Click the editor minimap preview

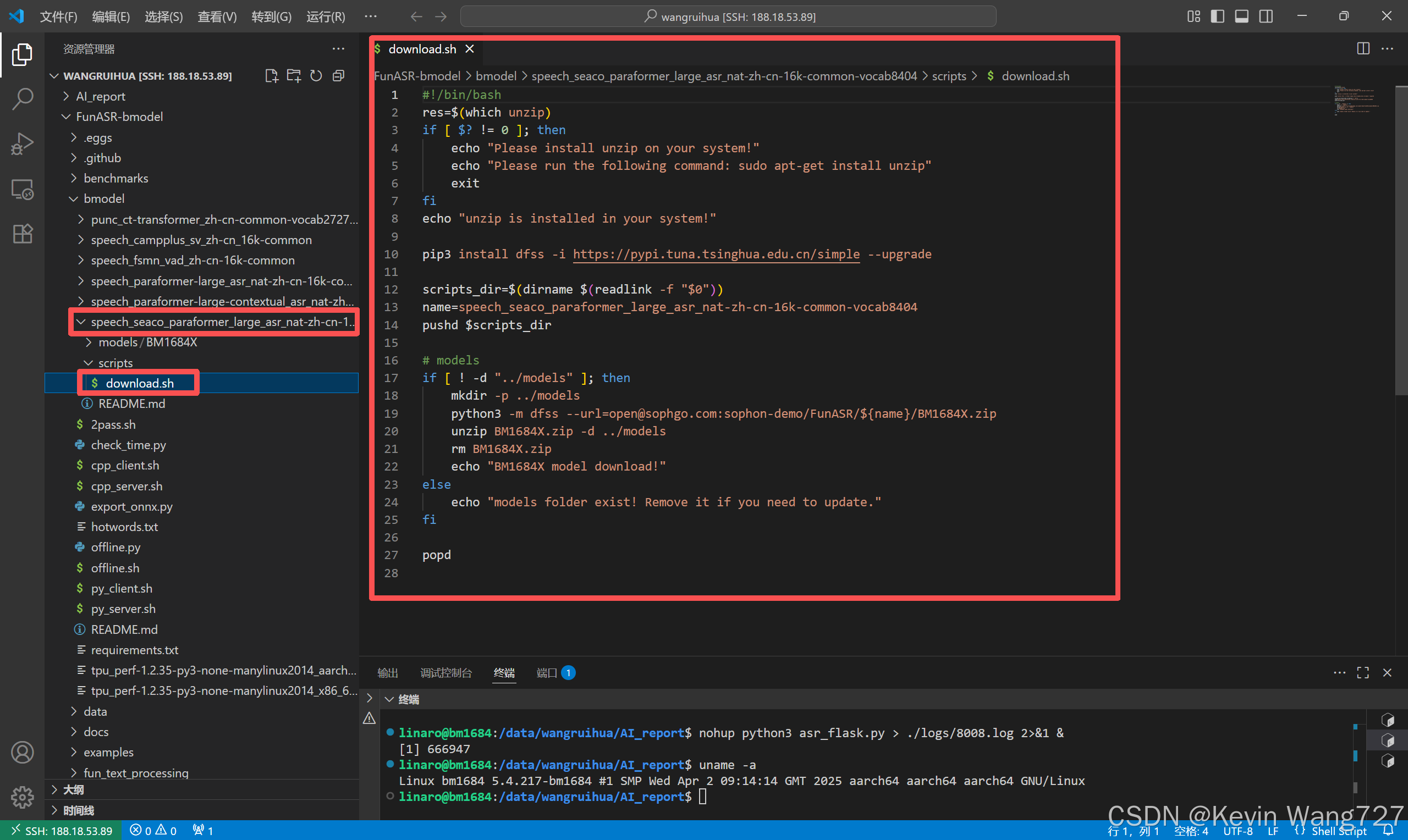[1357, 101]
